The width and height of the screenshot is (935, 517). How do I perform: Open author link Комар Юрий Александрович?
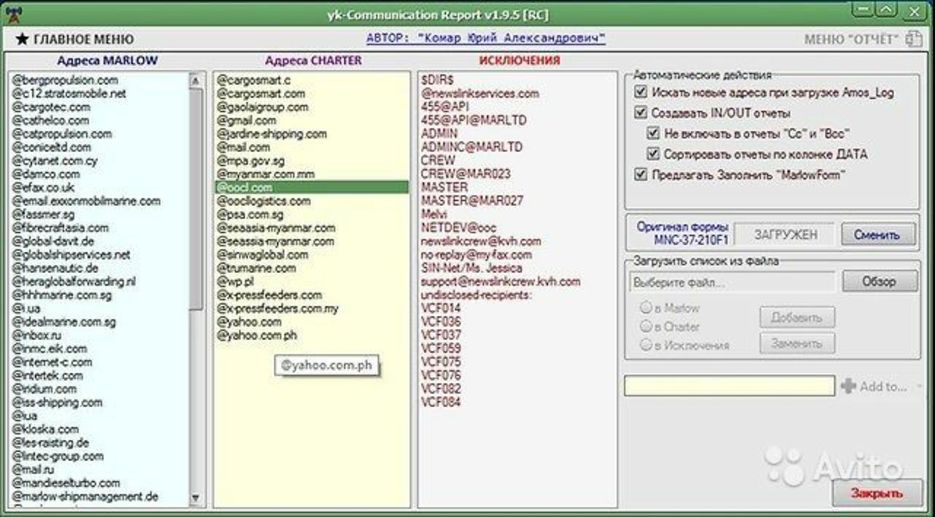coord(486,38)
